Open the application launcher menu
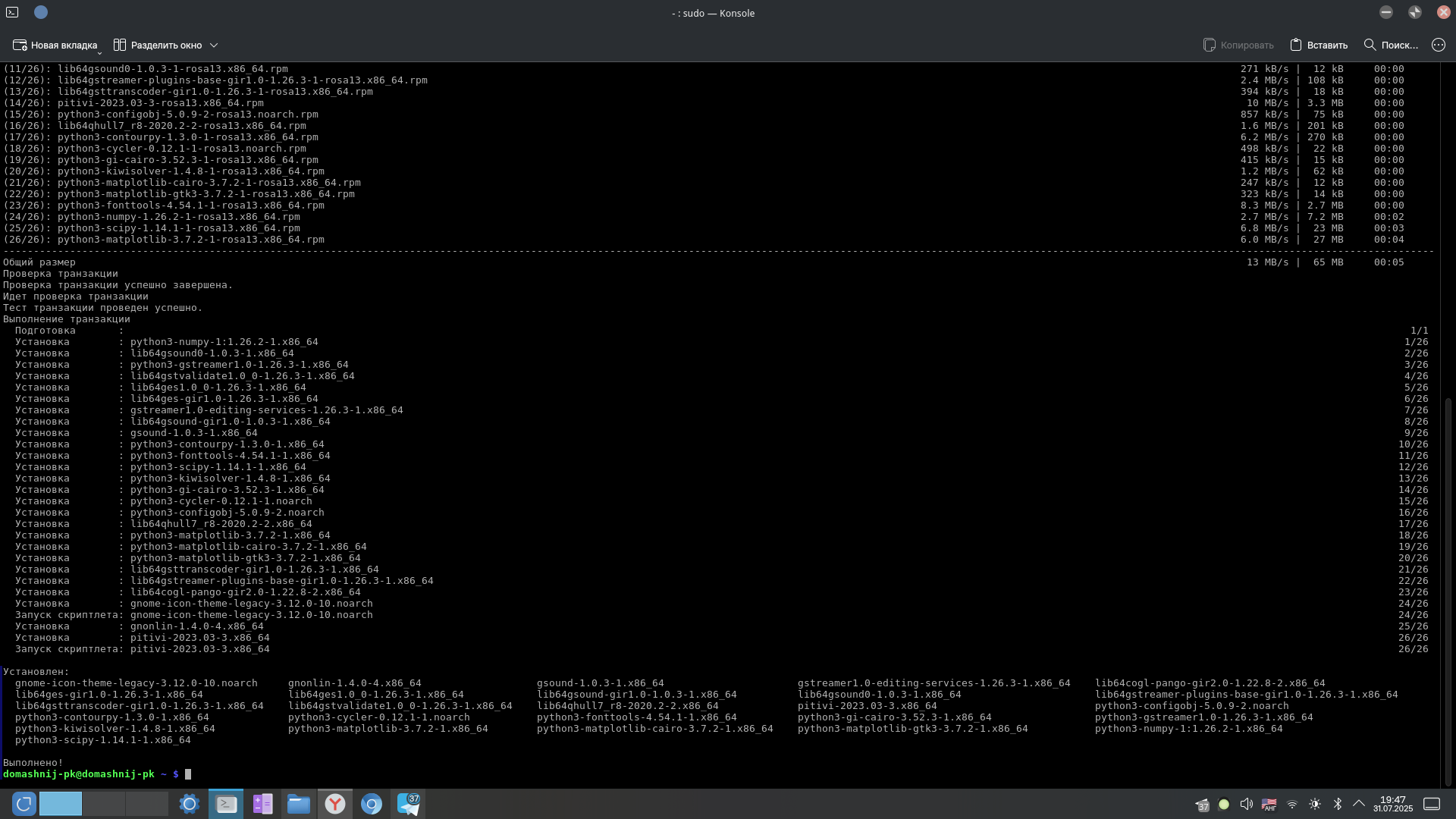Viewport: 1456px width, 819px height. [24, 804]
